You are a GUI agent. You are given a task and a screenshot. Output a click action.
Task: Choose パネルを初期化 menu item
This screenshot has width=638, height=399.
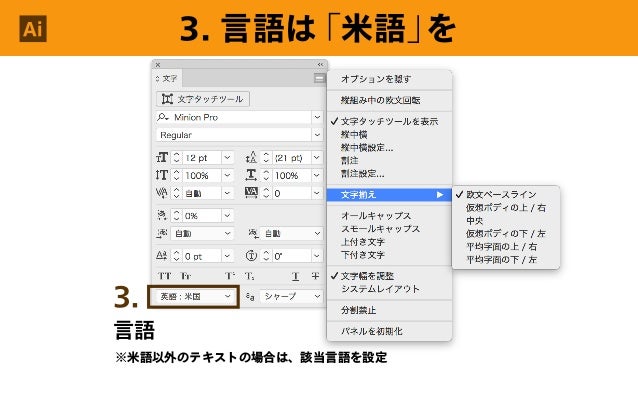389,331
